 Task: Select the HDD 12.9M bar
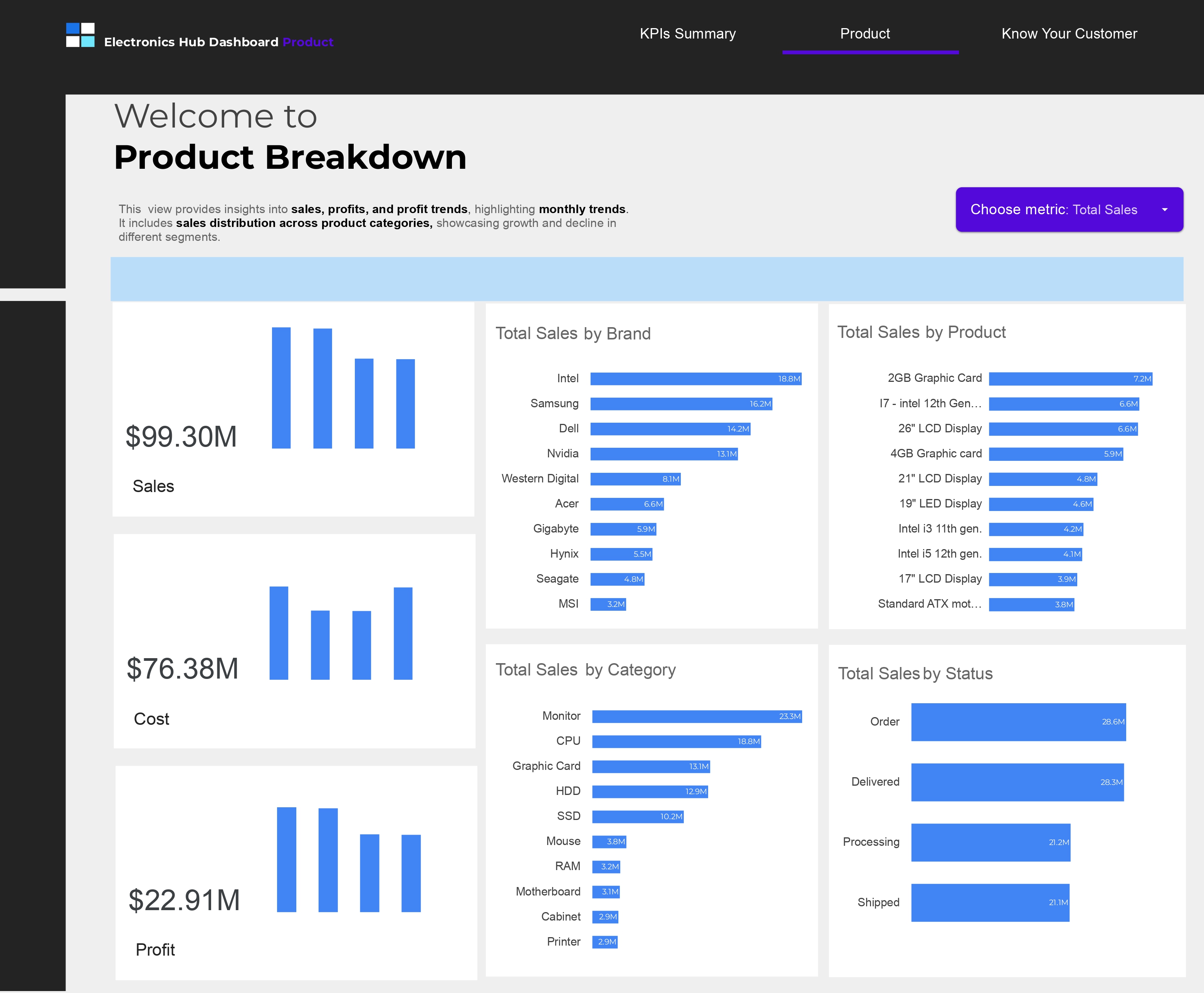(650, 791)
